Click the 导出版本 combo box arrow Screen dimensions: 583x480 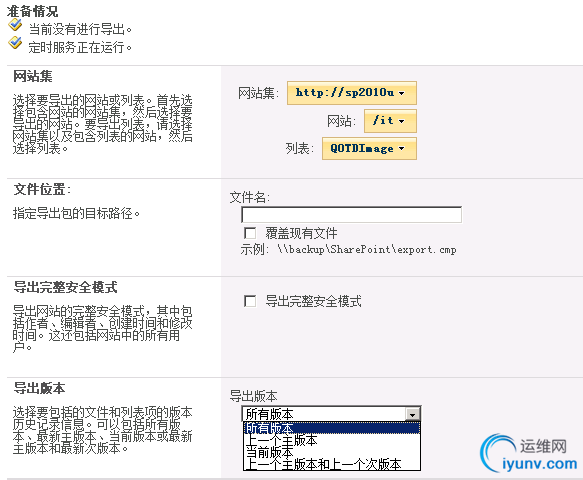pos(412,414)
